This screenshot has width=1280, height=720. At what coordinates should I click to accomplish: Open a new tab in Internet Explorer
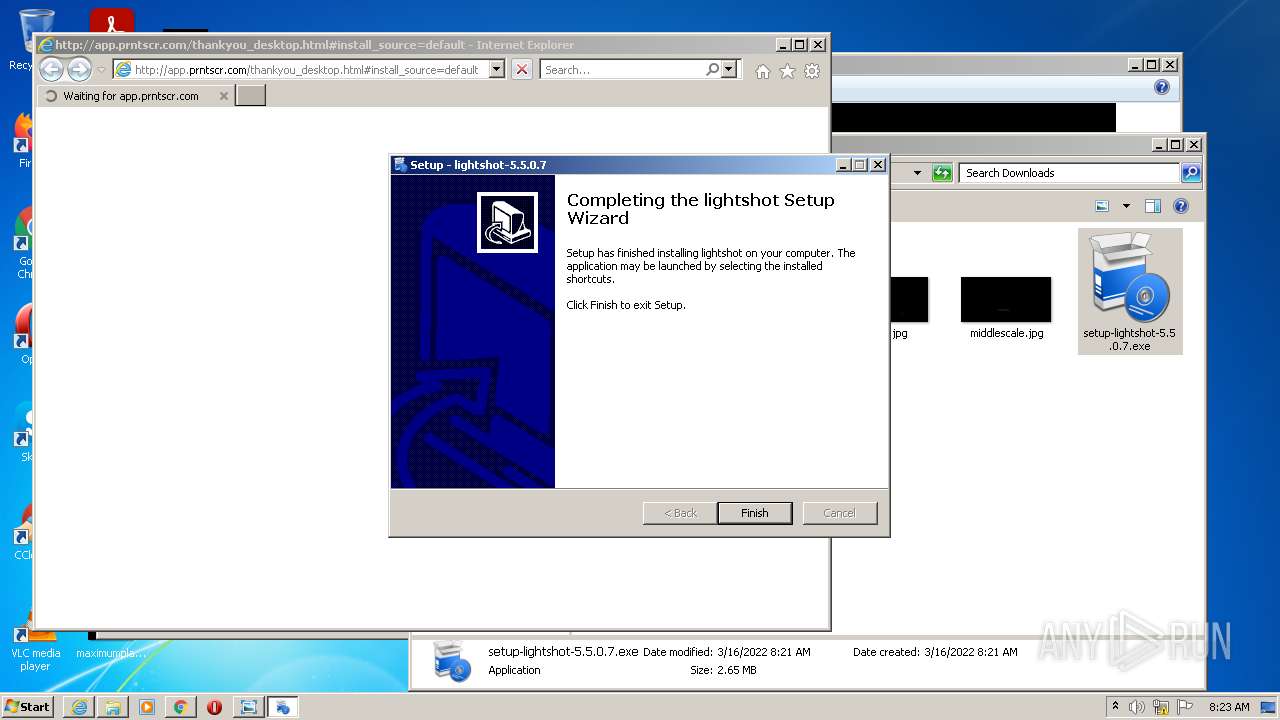pyautogui.click(x=250, y=95)
